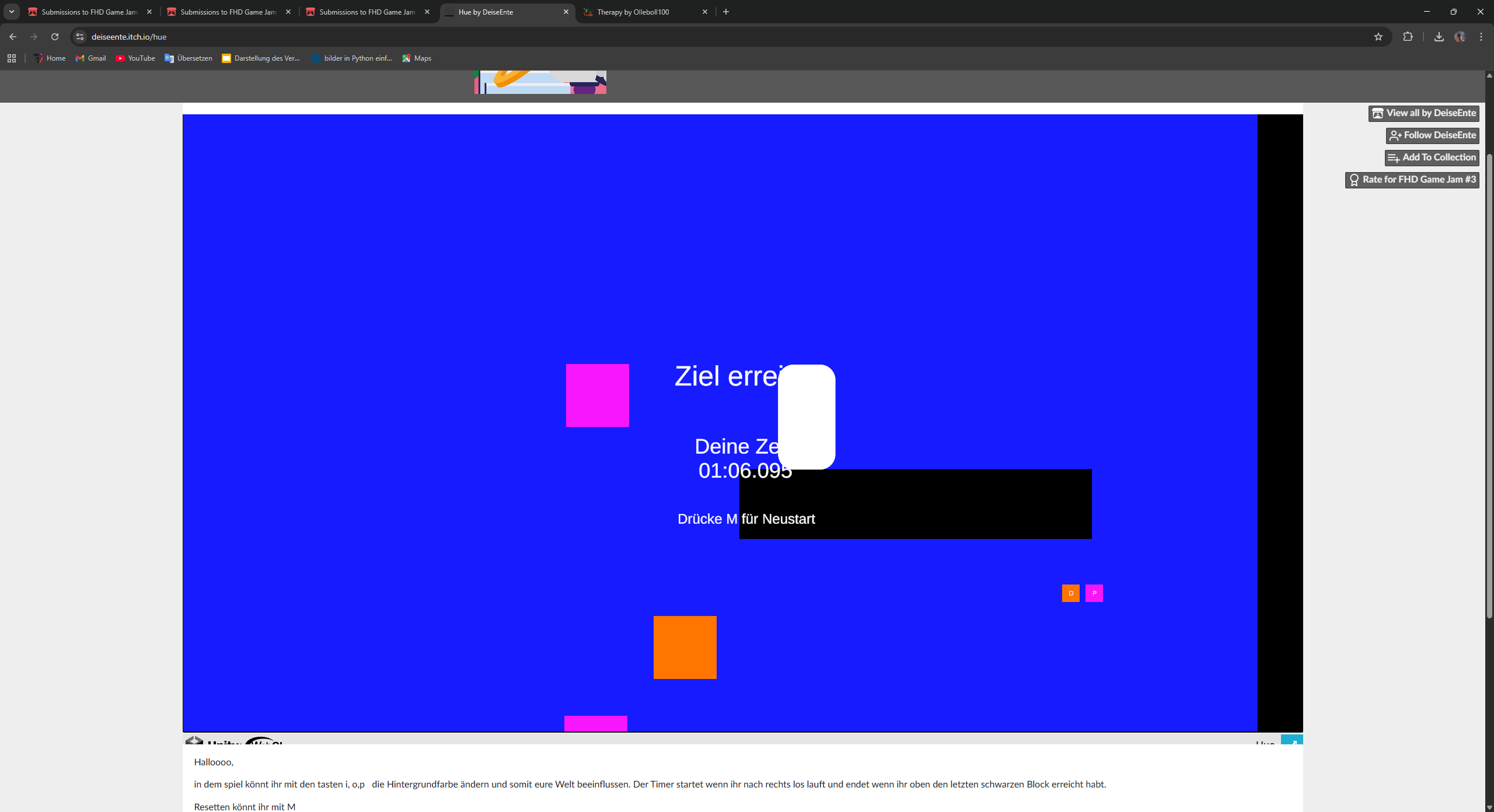Switch to Therapy by Olleboll100 tab
The width and height of the screenshot is (1494, 812).
click(x=633, y=12)
